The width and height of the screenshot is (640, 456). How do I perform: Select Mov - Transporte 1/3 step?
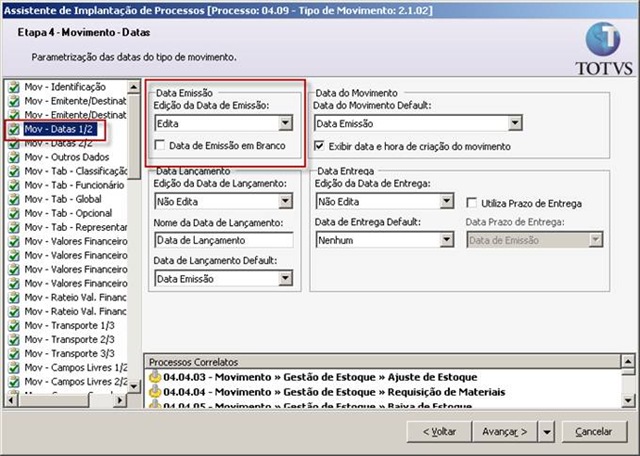click(x=69, y=325)
